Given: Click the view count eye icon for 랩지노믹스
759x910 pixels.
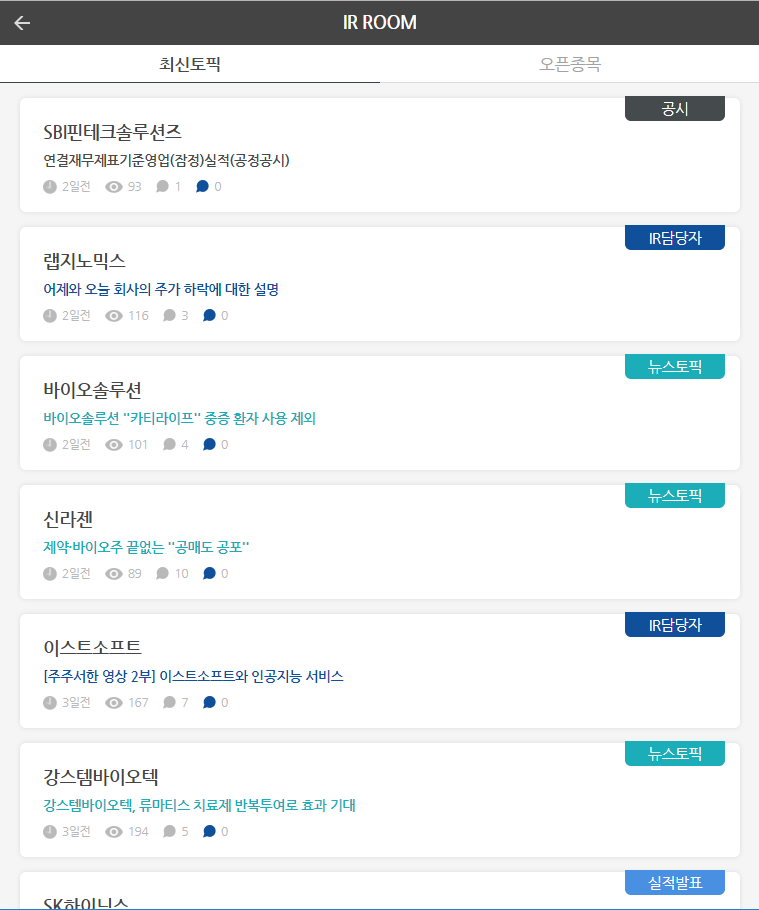Looking at the screenshot, I should (114, 316).
